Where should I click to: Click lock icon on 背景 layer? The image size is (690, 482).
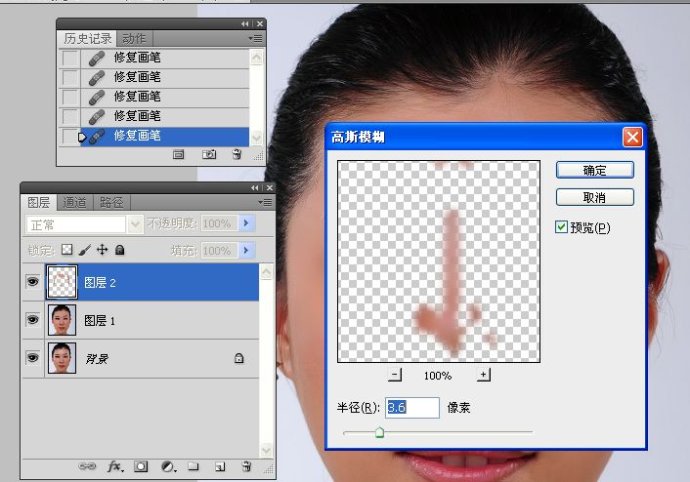pyautogui.click(x=239, y=358)
